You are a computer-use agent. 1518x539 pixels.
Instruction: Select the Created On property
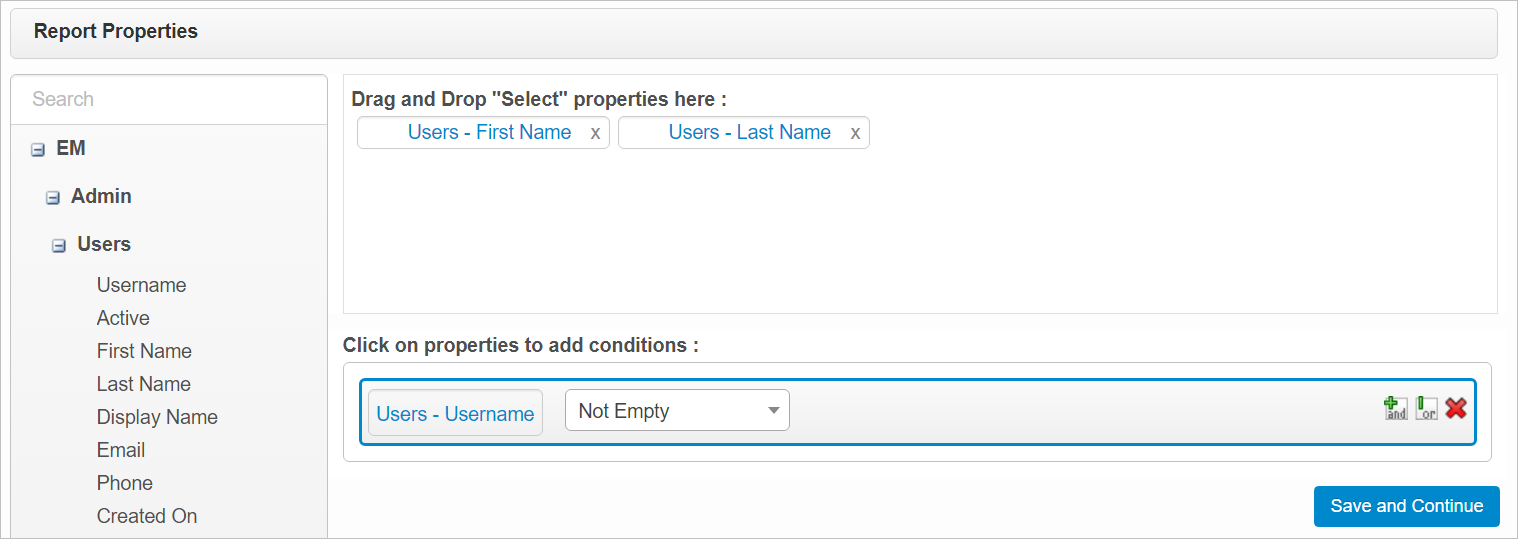pyautogui.click(x=147, y=516)
